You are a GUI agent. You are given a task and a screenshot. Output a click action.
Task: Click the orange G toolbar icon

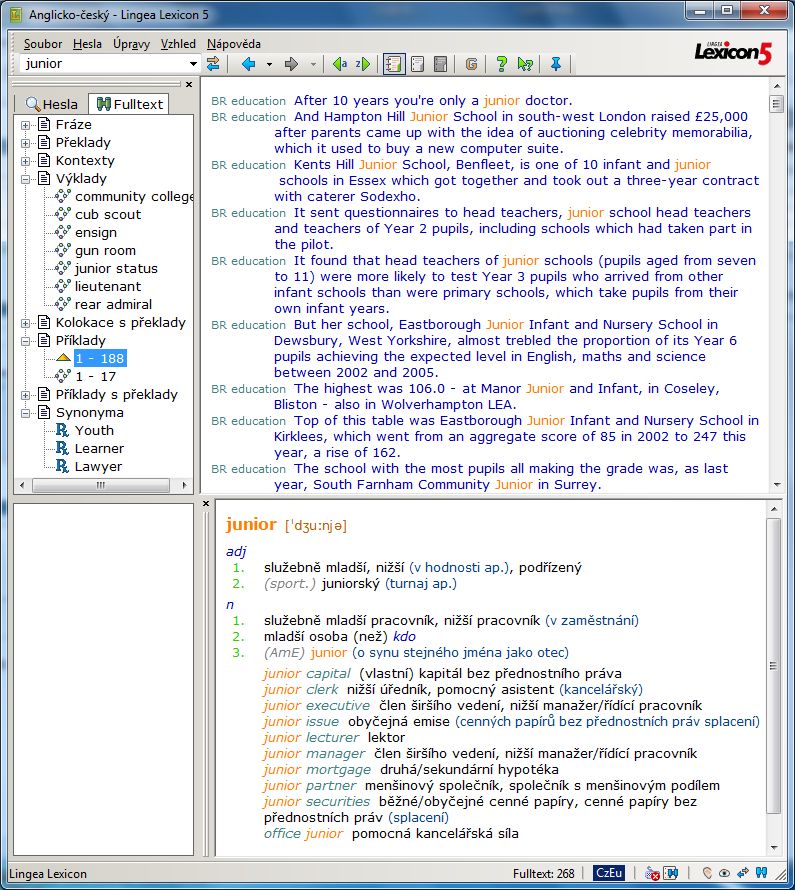[472, 64]
